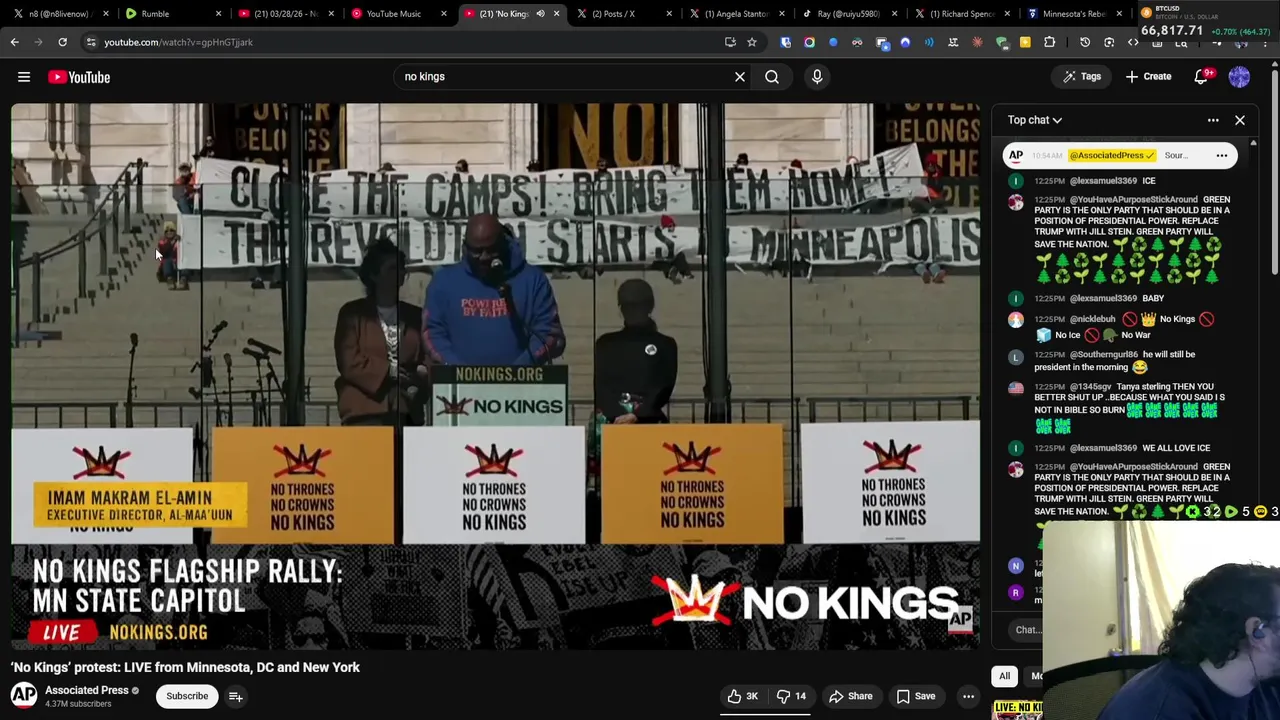Select the 'All' filter chip
Screen dimensions: 1280x720
tap(1005, 676)
